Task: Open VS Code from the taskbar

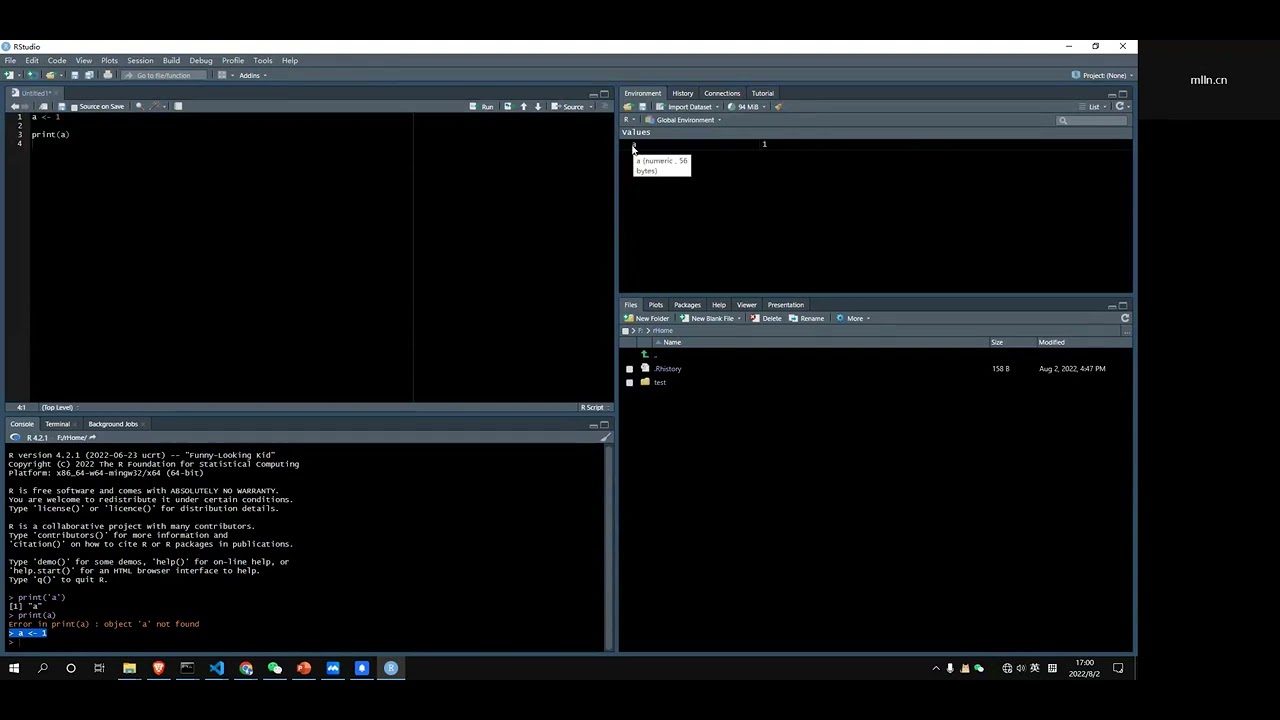Action: pos(217,668)
